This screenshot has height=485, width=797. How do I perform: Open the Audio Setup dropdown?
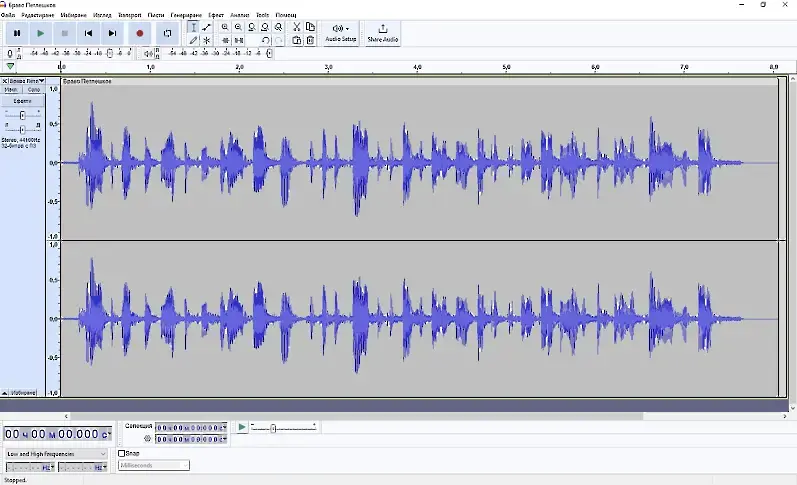[x=341, y=34]
